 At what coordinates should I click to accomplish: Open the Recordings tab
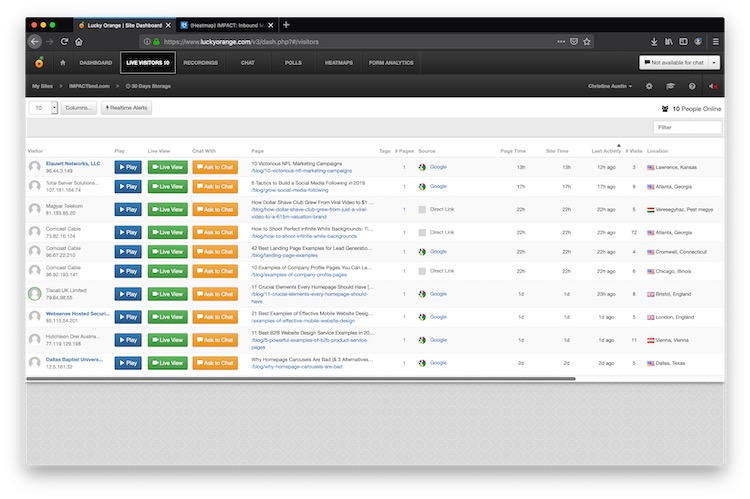tap(200, 63)
